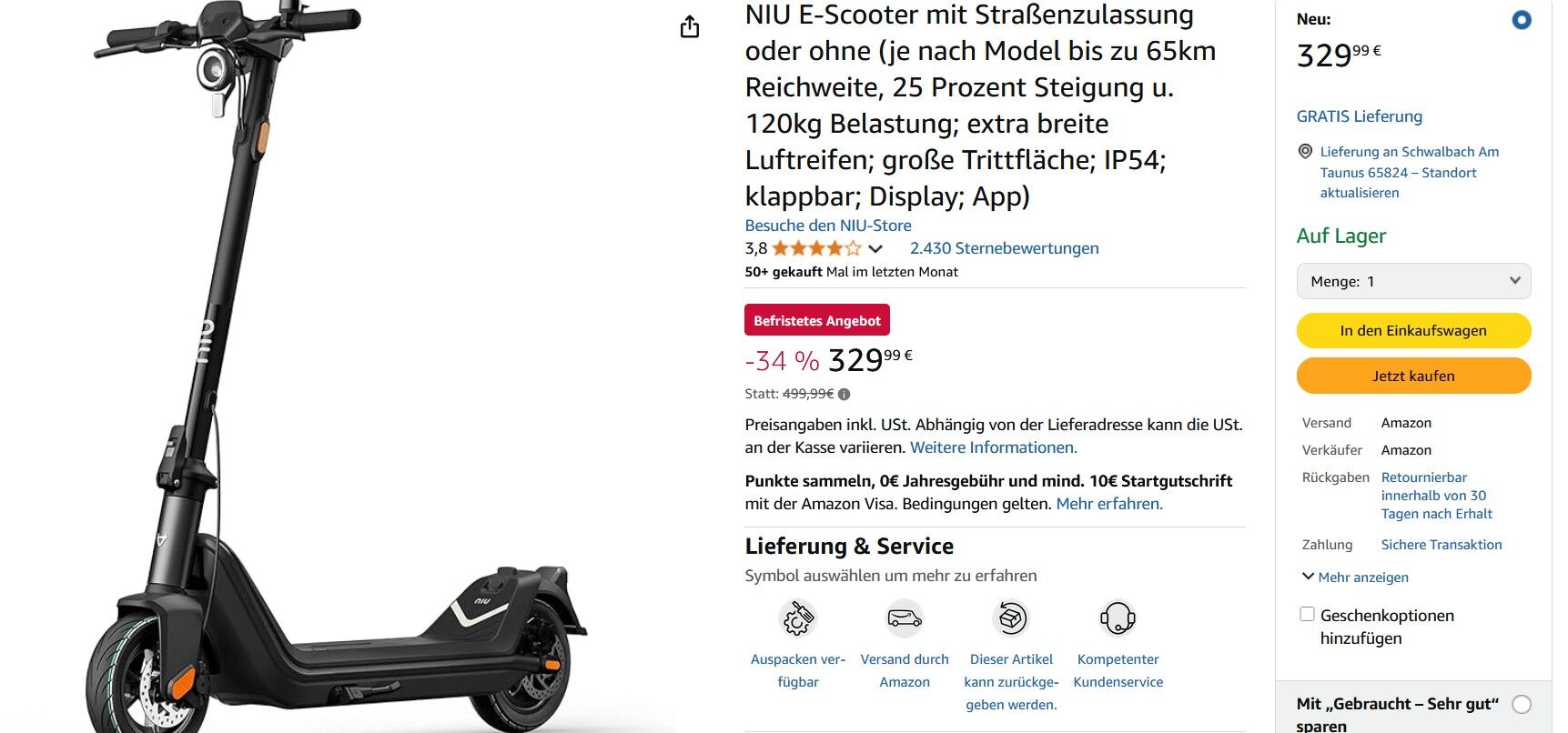Expand Mehr anzeigen in seller details
The height and width of the screenshot is (733, 1568).
[1355, 577]
